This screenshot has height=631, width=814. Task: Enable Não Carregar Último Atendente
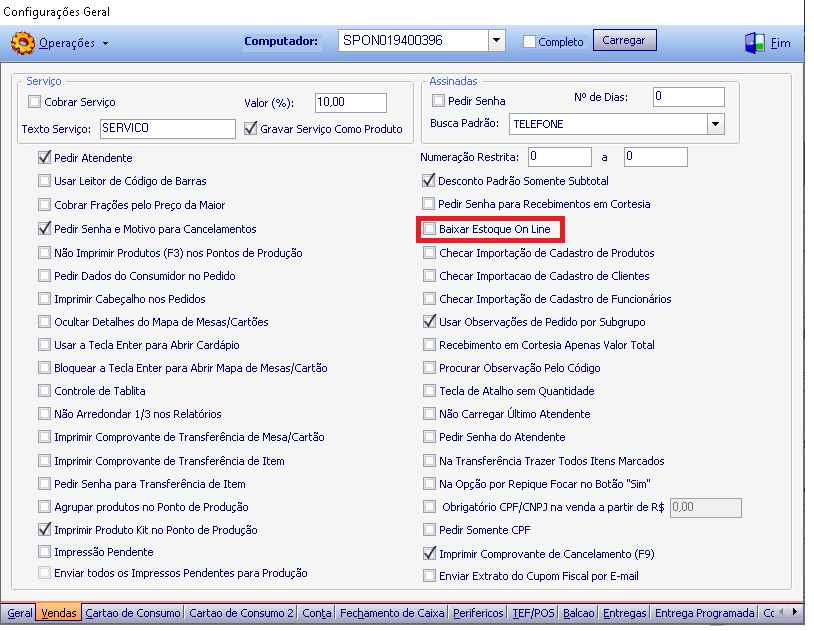[x=429, y=414]
